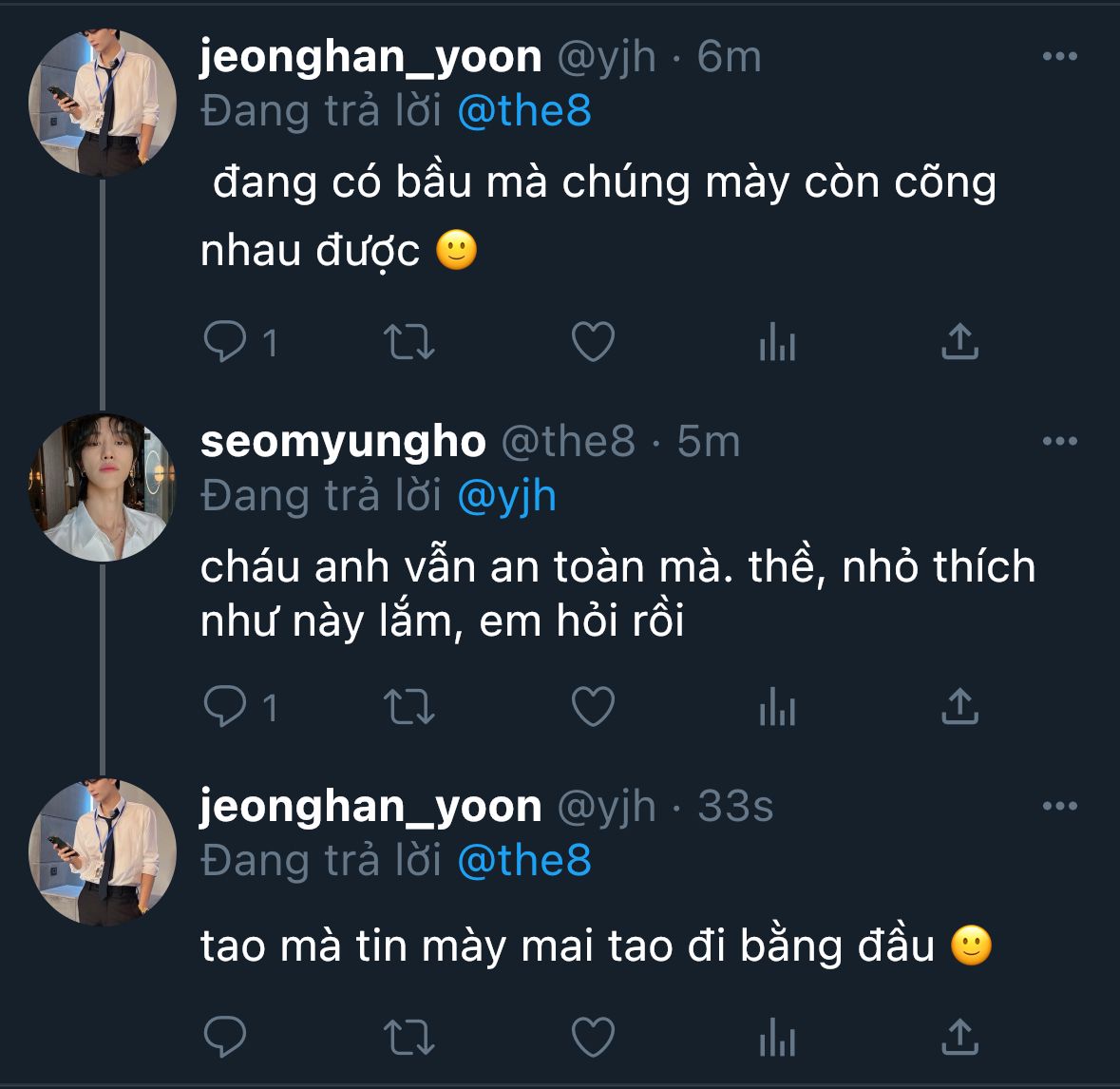View analytics of jeonghan_yoon's first tweet
Screen dimensions: 1120x1089
(x=777, y=342)
